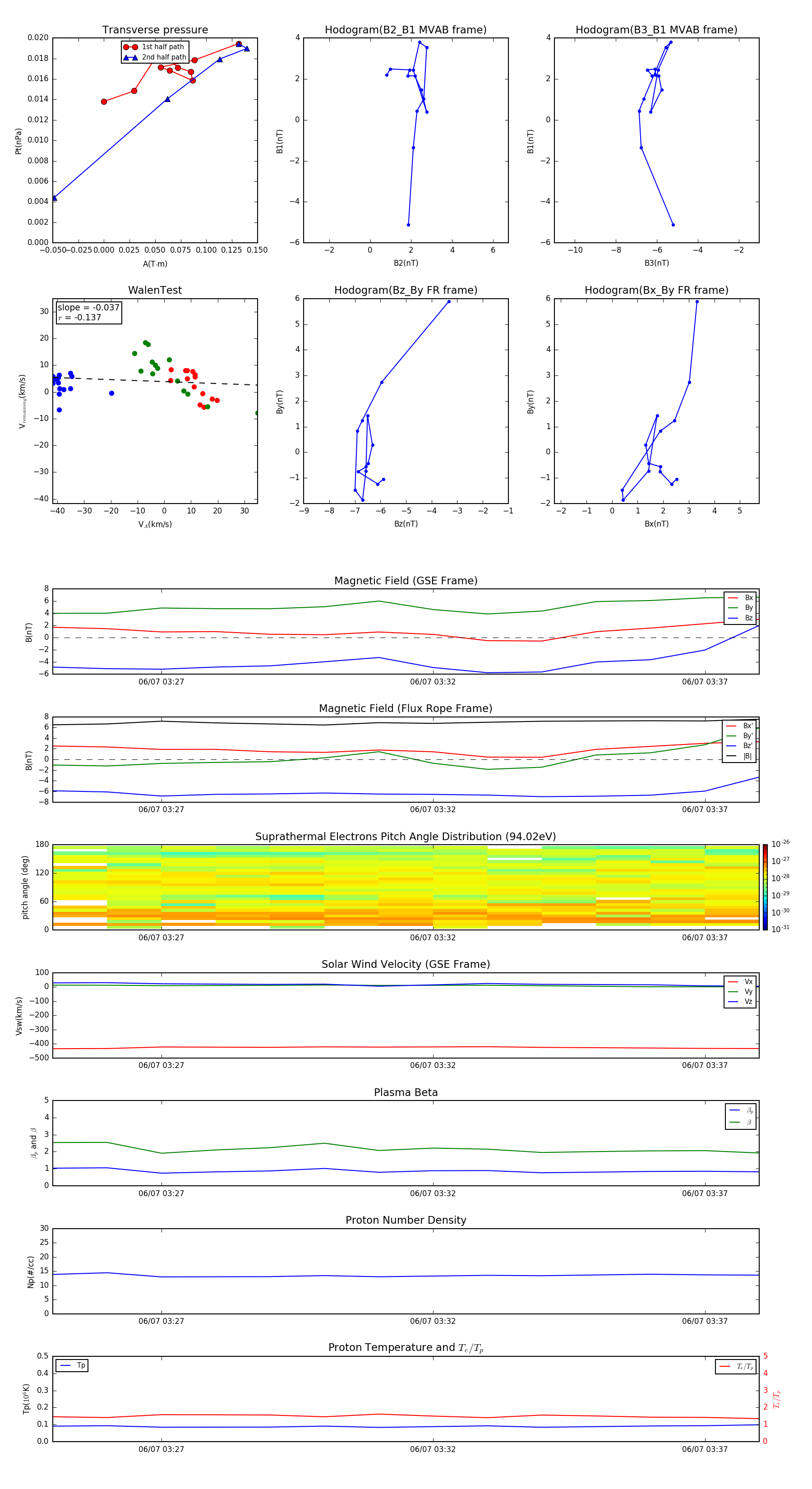Click the blue triangle at Transverse pressure's lower-left
Viewport: 812px width, 1489px height.
coord(54,198)
